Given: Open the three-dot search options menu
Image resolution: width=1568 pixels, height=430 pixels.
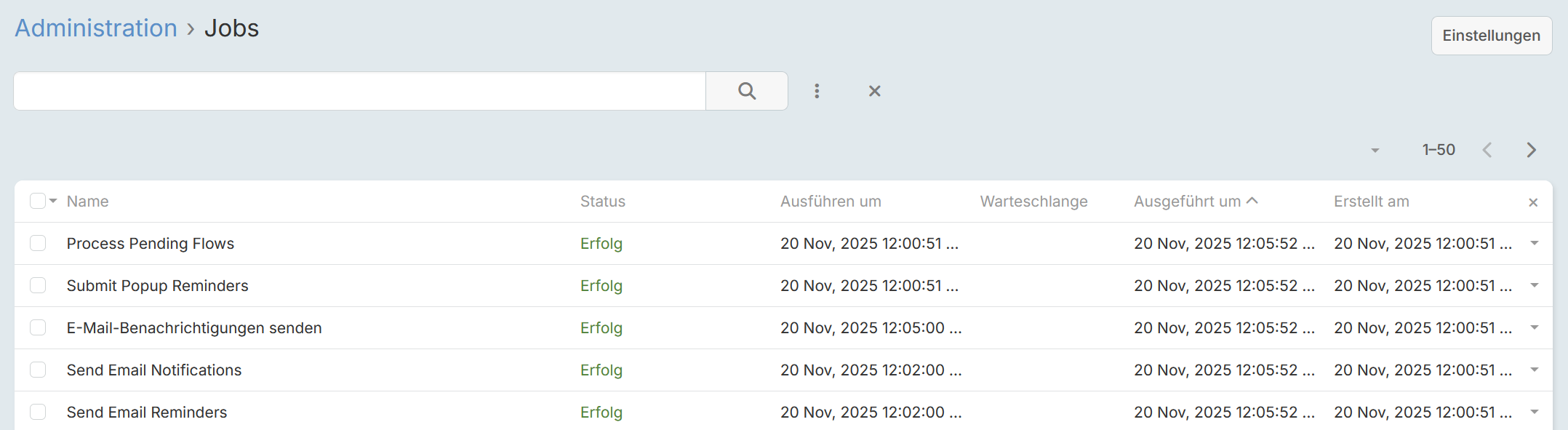Looking at the screenshot, I should click(x=817, y=91).
